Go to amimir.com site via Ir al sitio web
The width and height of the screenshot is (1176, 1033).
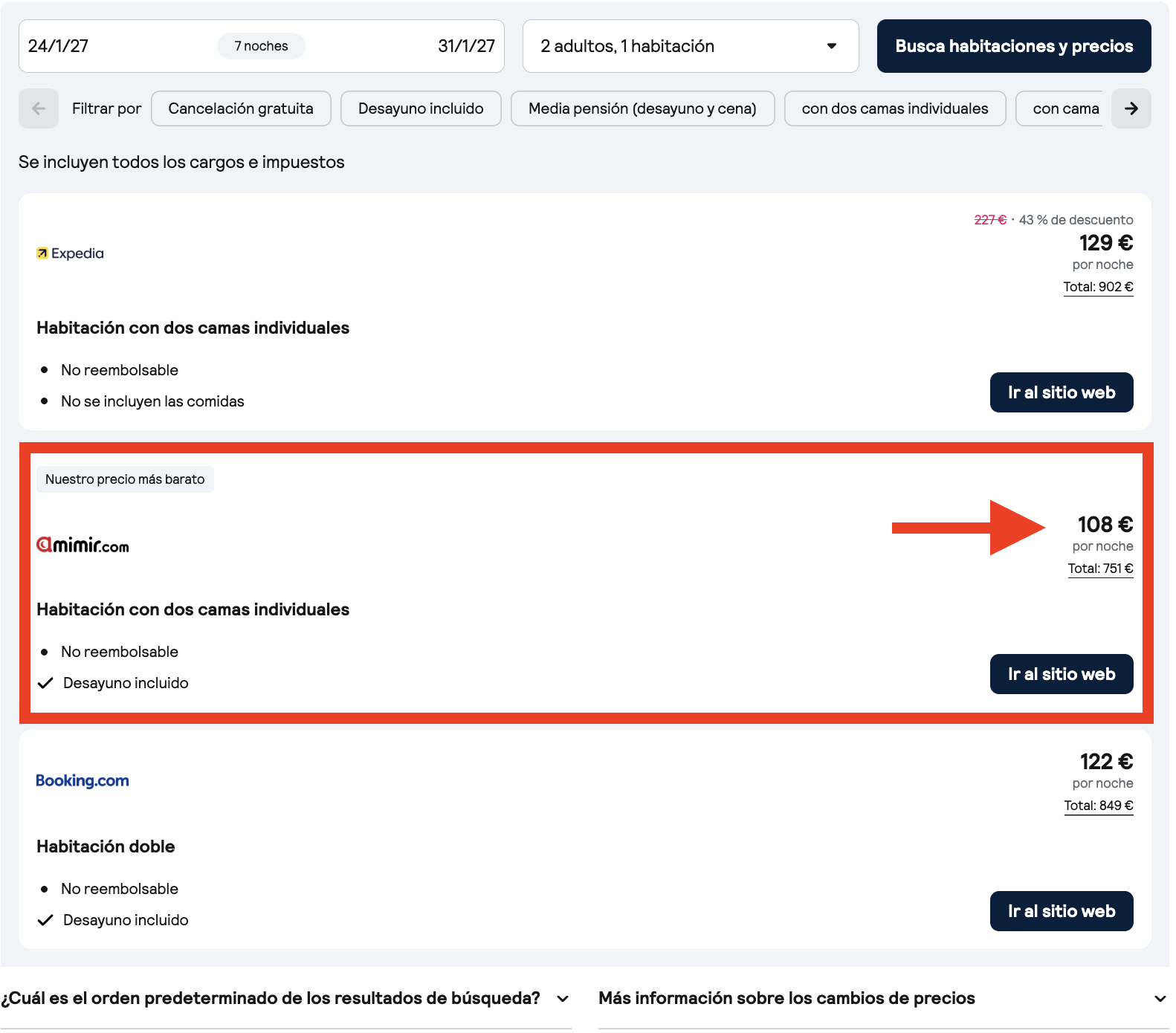click(1062, 674)
